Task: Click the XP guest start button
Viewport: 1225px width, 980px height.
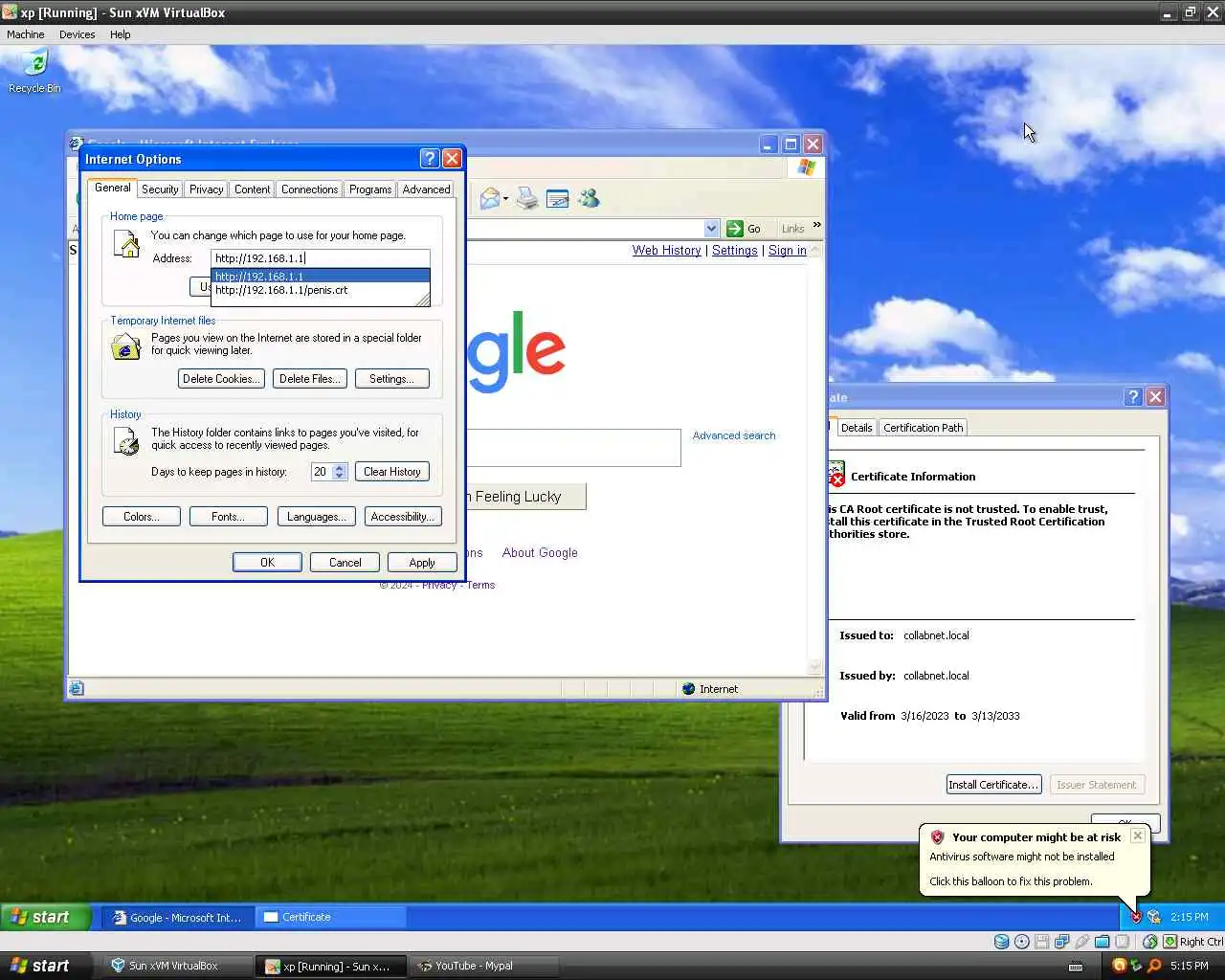Action: pos(45,917)
